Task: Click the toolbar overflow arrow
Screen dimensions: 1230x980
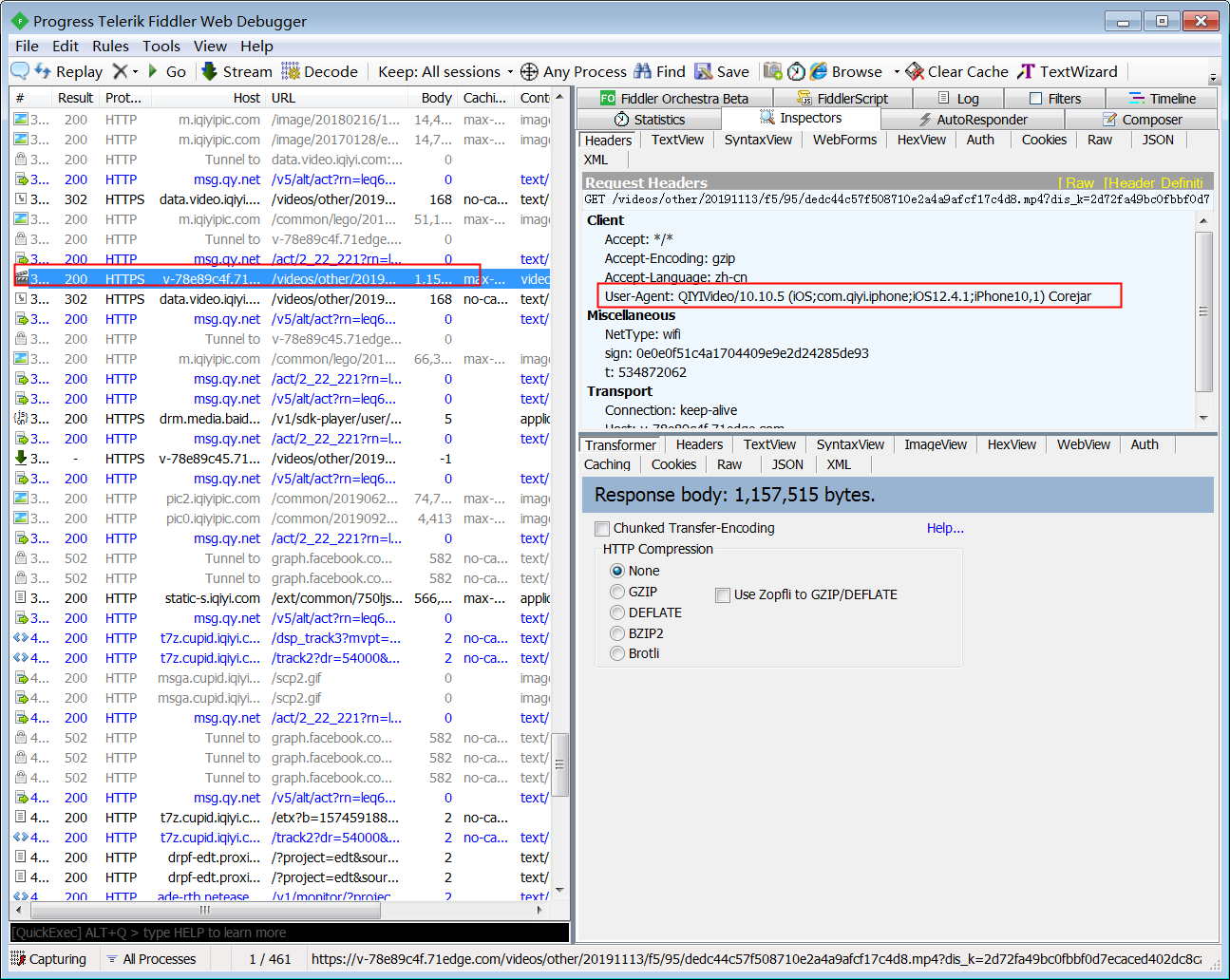Action: [x=1214, y=76]
